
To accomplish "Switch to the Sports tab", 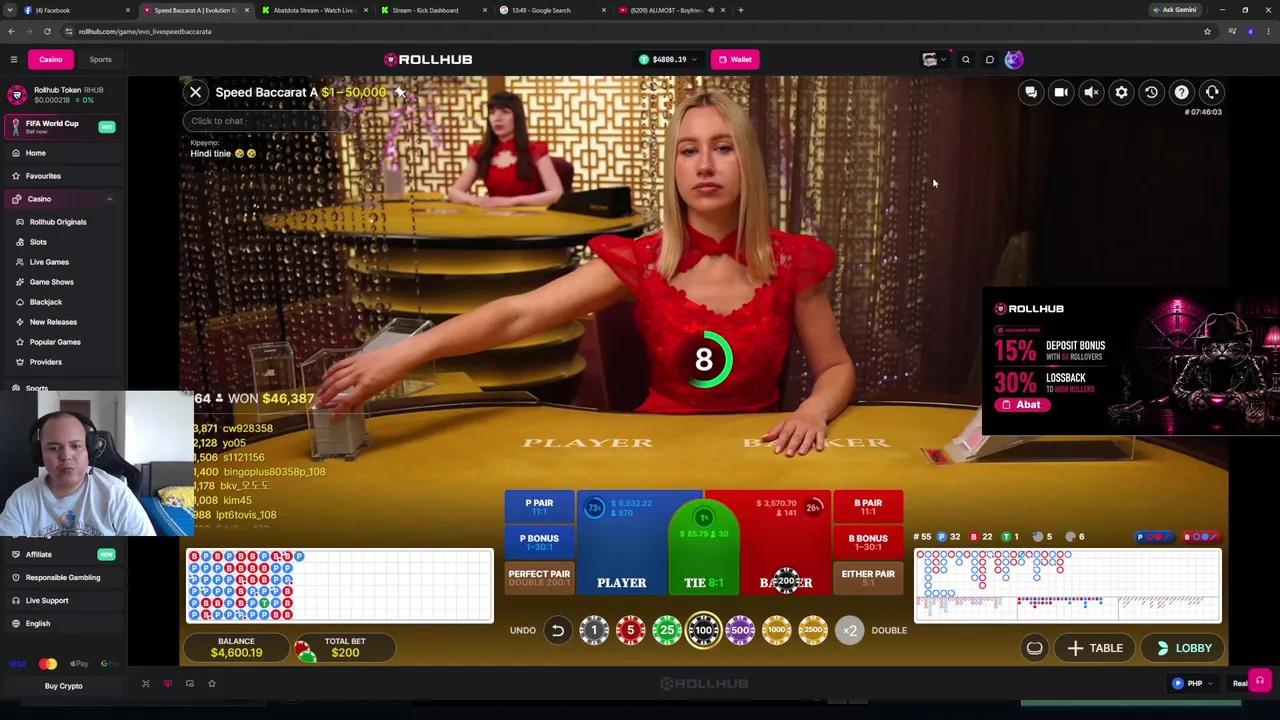I will click(x=100, y=59).
